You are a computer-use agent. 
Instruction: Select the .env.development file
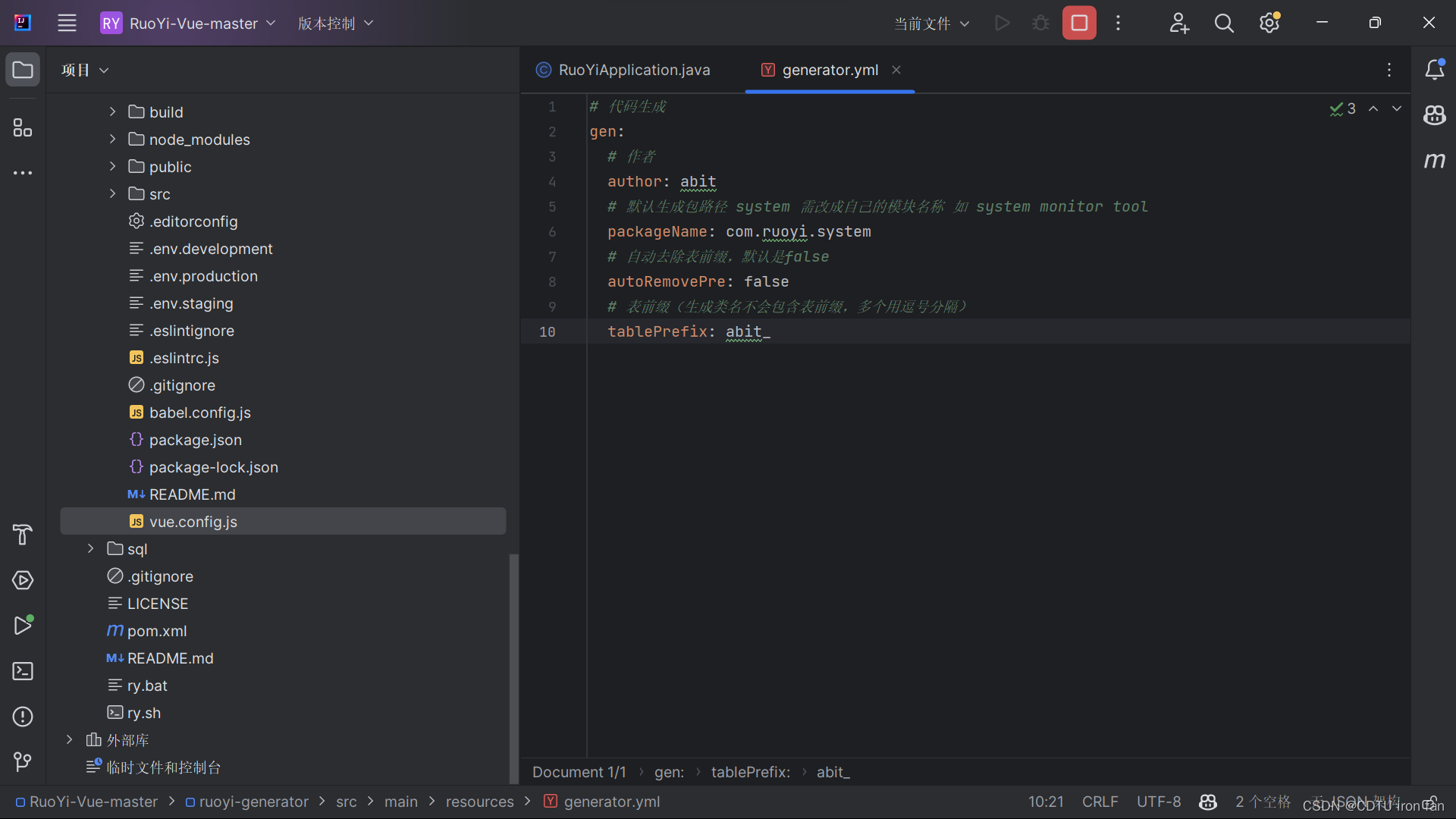coord(211,248)
